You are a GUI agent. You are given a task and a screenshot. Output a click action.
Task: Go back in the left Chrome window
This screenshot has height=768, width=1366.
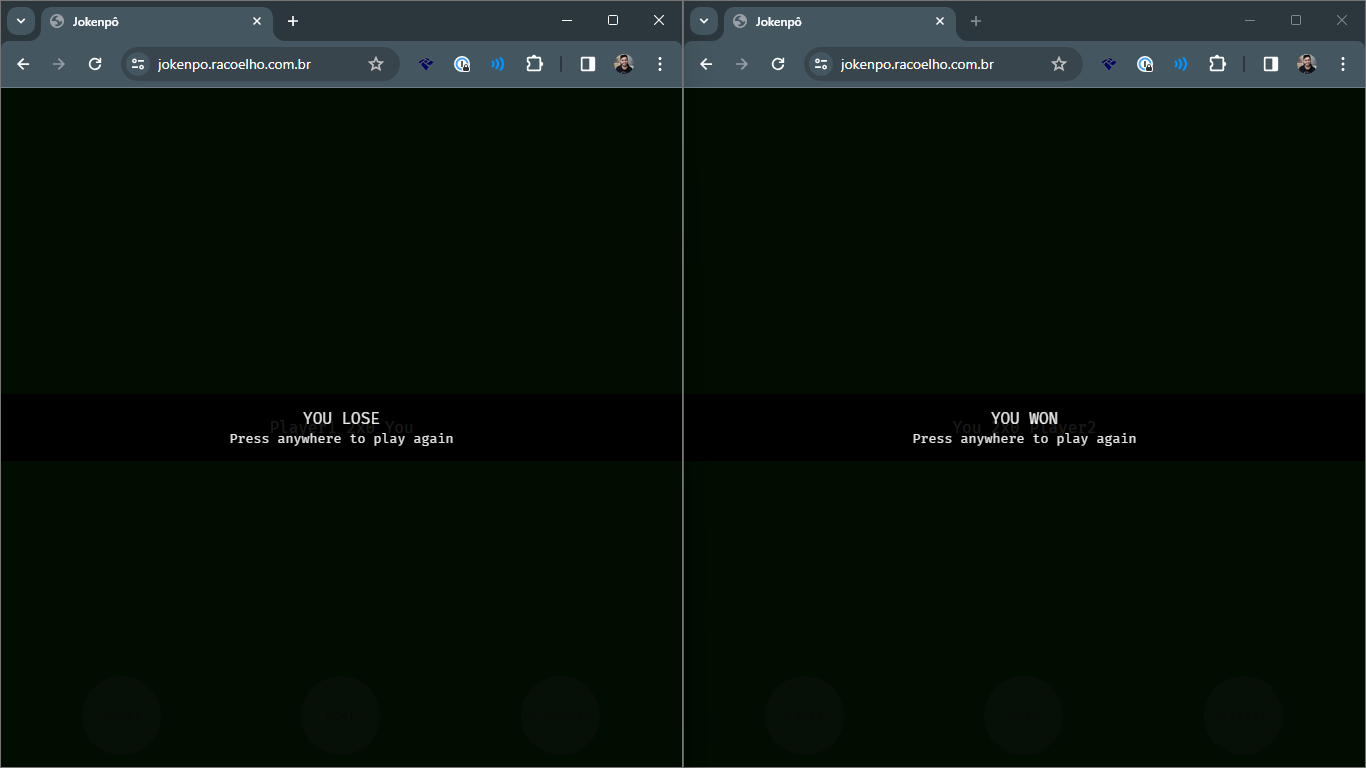point(23,64)
